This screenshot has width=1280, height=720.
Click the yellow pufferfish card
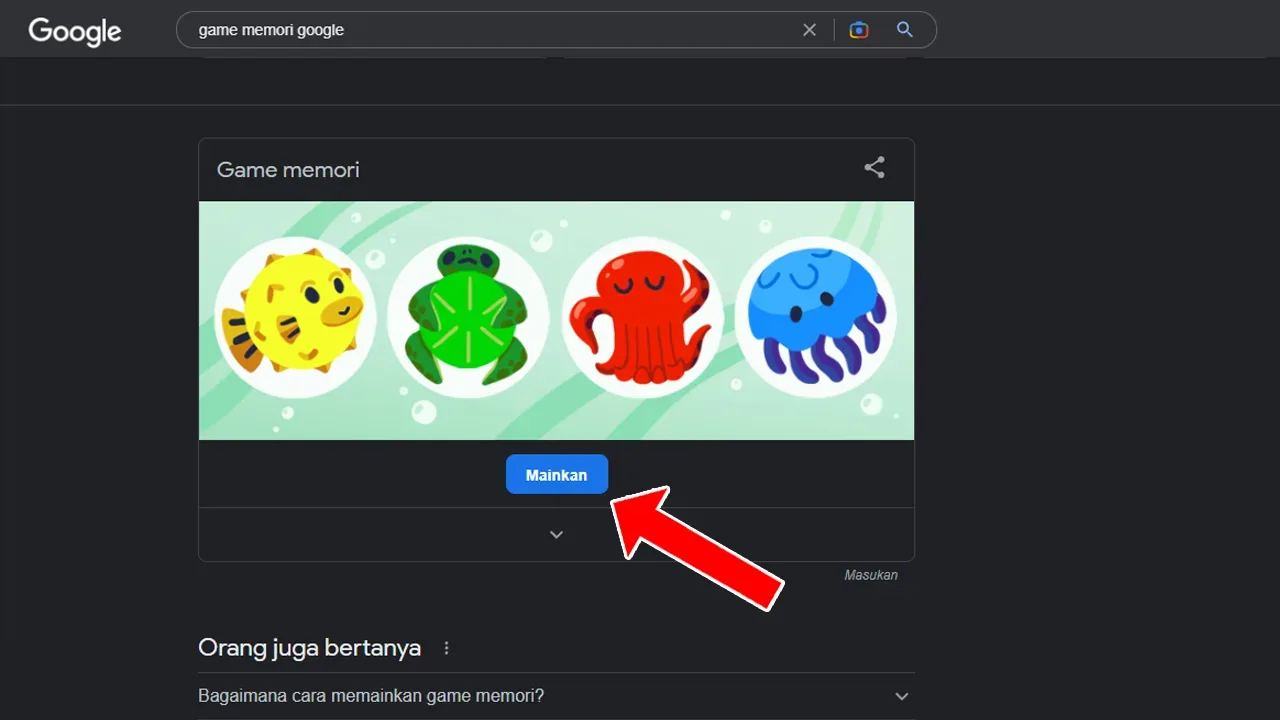(x=295, y=318)
